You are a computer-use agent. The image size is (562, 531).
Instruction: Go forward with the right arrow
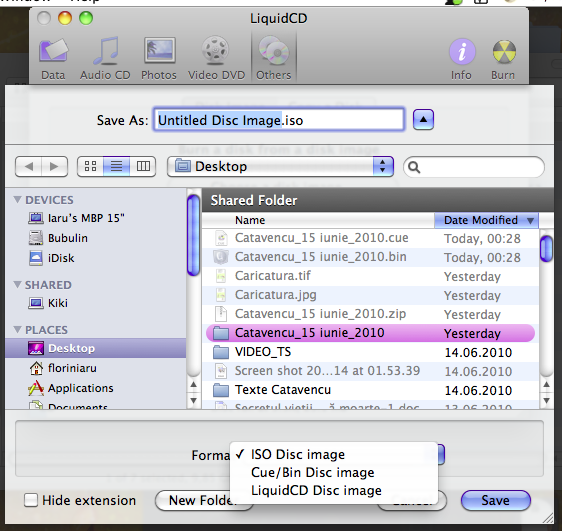coord(54,167)
